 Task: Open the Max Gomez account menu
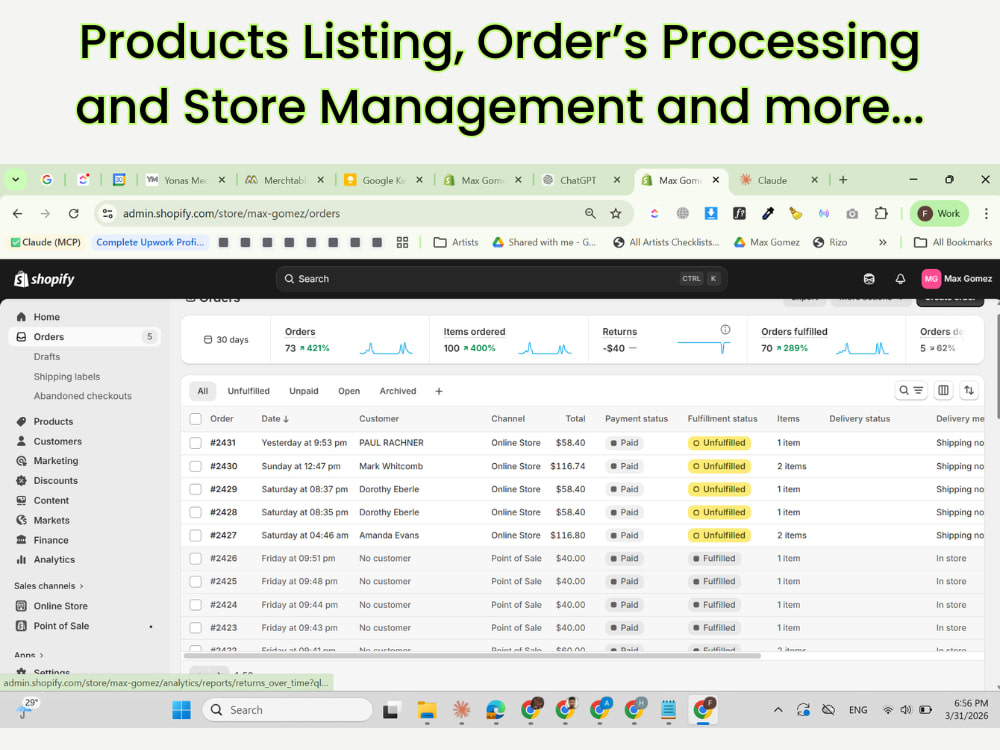tap(957, 279)
